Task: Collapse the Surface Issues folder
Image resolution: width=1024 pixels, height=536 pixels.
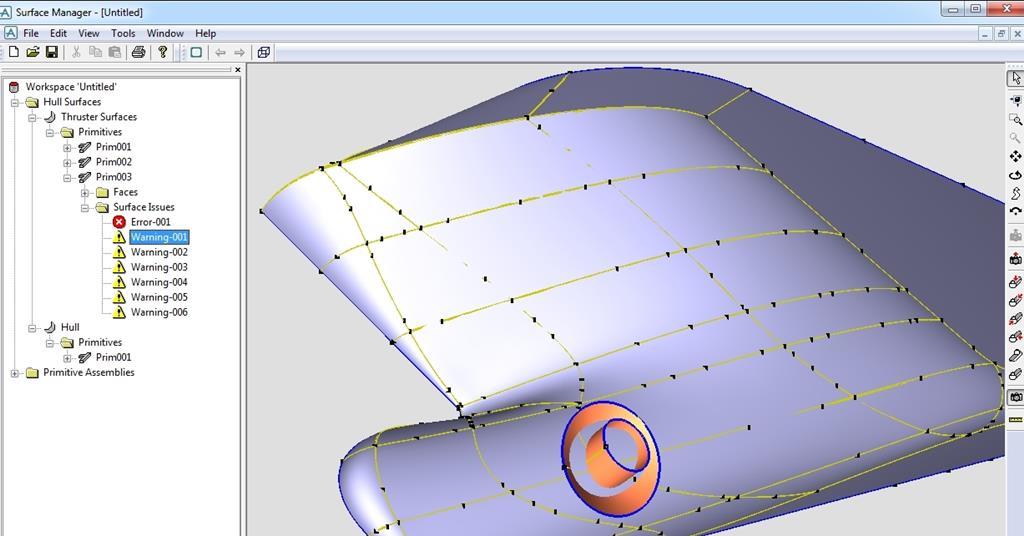Action: (85, 207)
